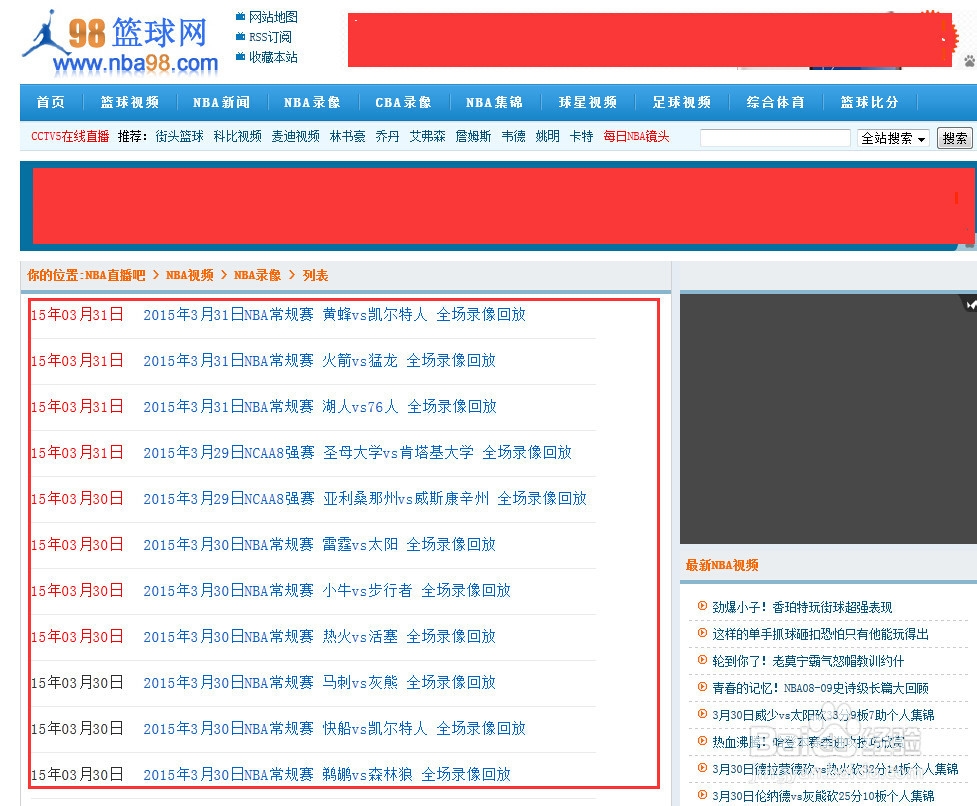Viewport: 977px width, 806px height.
Task: Open 湖人vs76人 full game replay link
Action: point(317,406)
